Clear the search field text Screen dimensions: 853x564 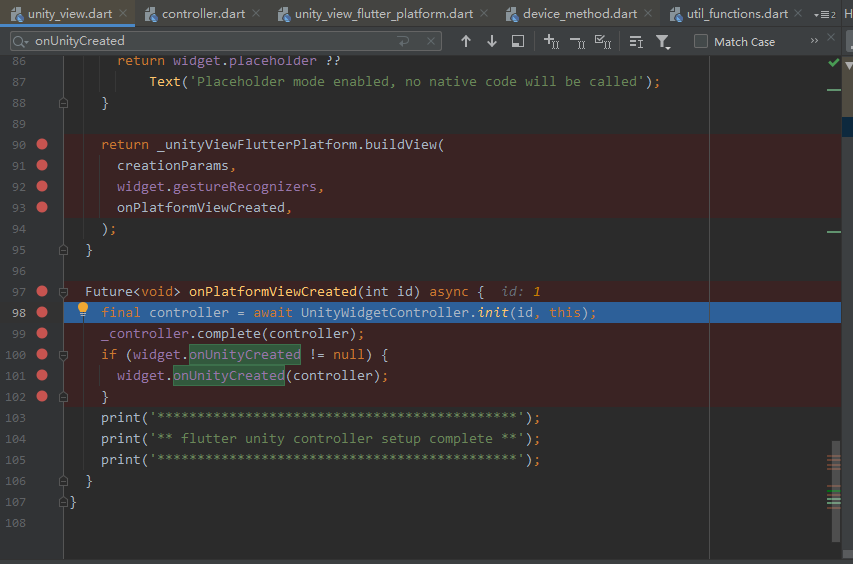(430, 41)
